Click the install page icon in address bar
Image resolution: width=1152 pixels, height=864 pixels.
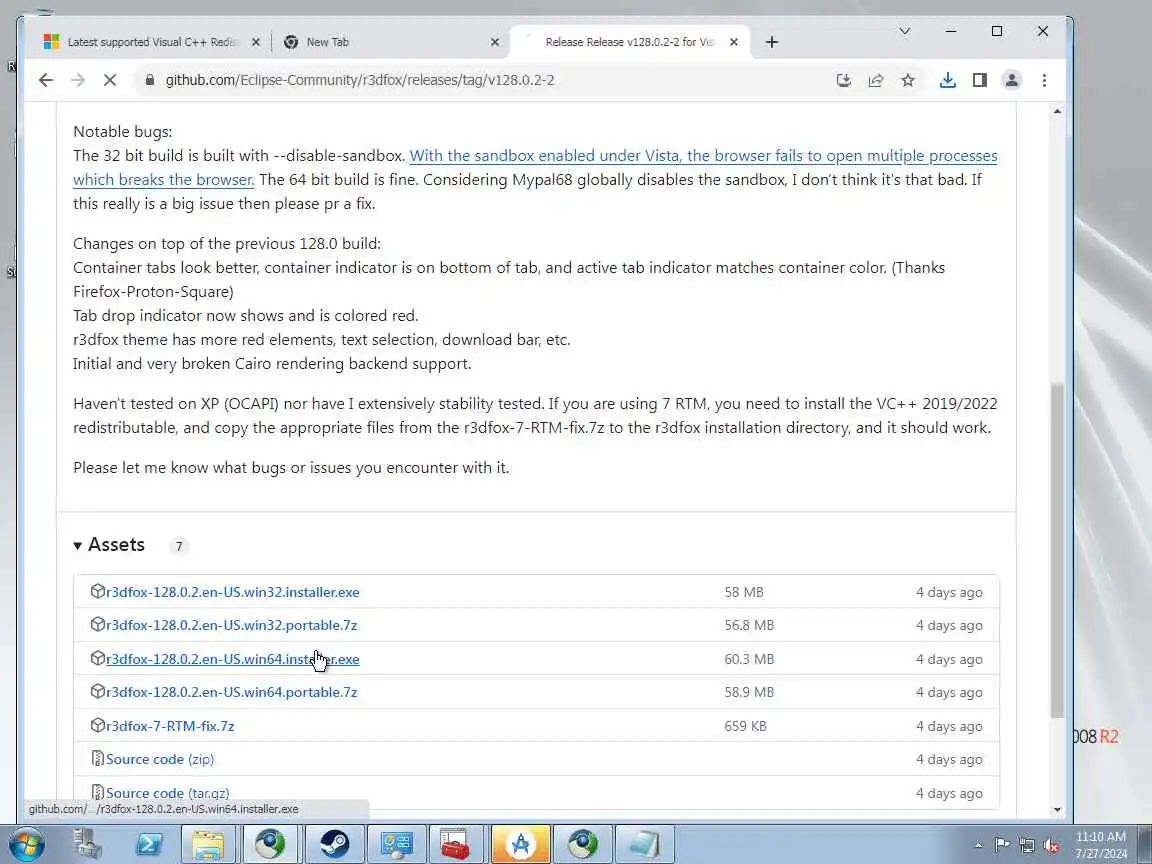843,80
